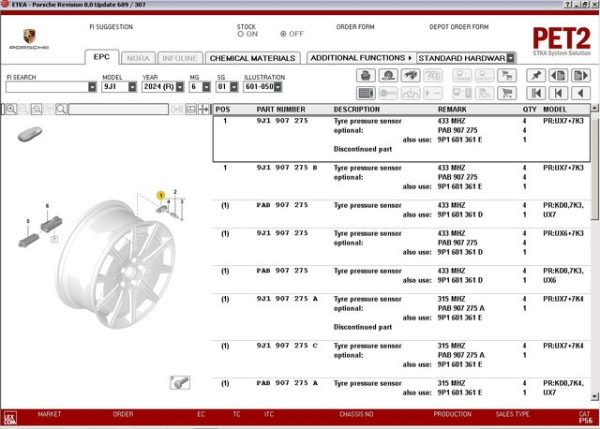Click the move-divider arrow icon
600x429 pixels.
pos(204,109)
